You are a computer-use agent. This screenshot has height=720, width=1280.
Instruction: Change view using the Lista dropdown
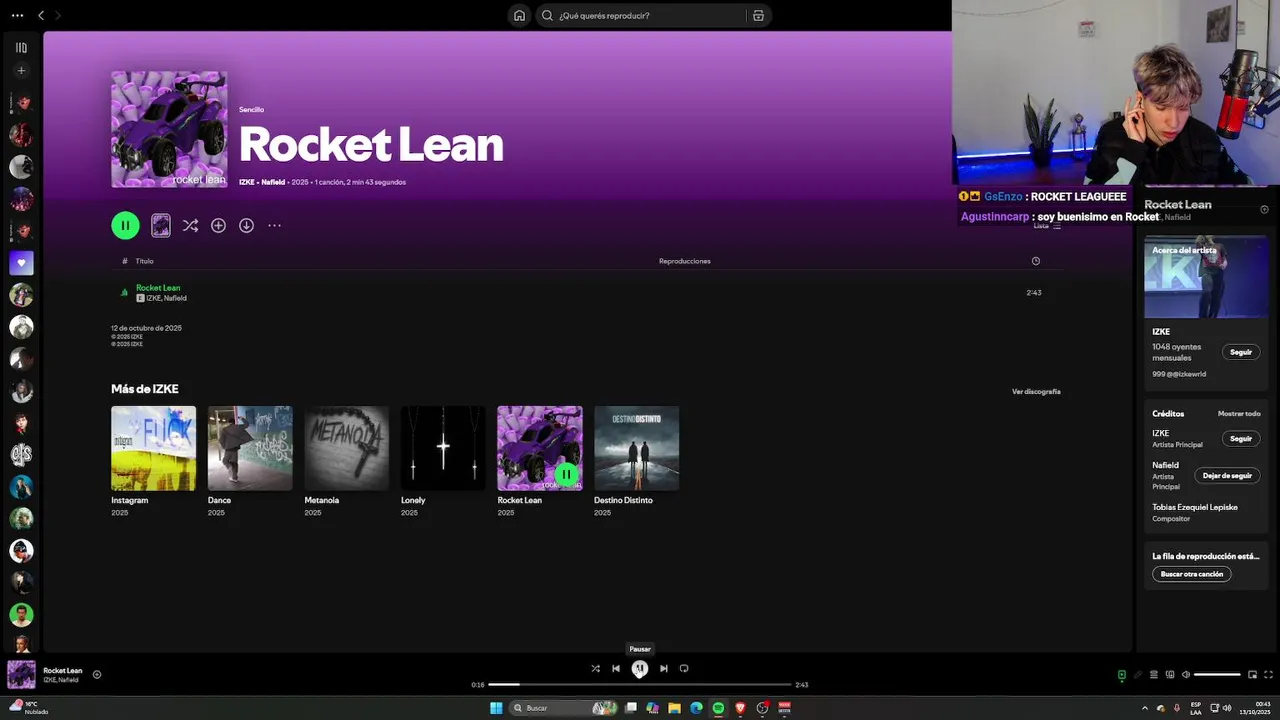pos(1047,226)
